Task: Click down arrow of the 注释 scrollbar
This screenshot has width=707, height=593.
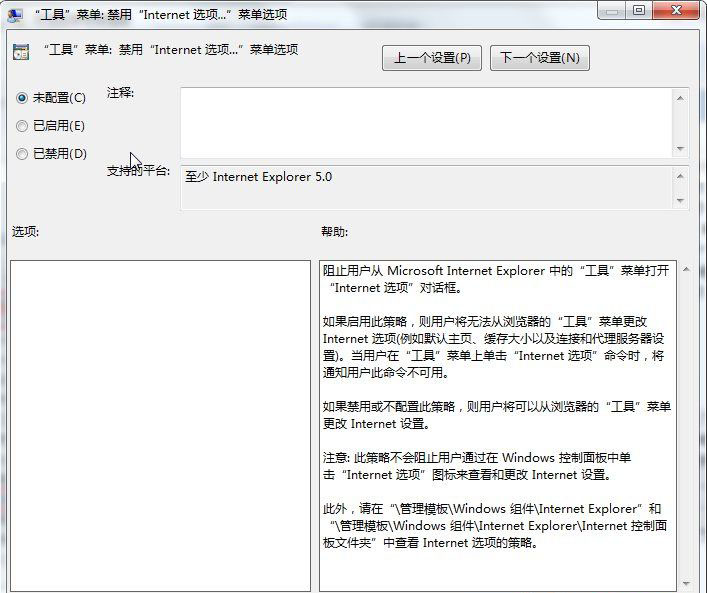Action: pyautogui.click(x=681, y=148)
